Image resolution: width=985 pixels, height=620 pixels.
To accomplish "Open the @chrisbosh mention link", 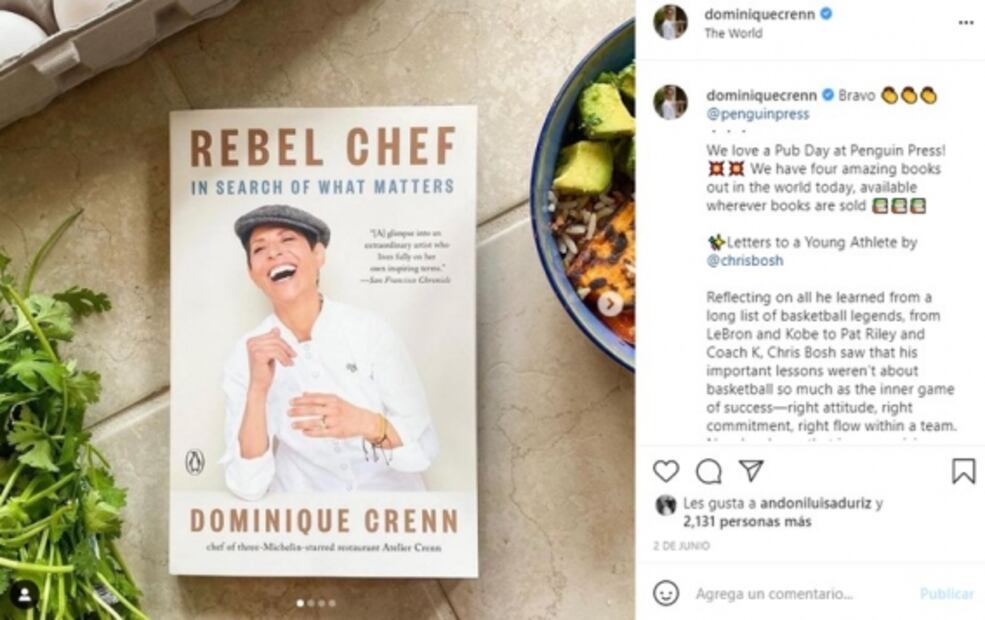I will (744, 261).
